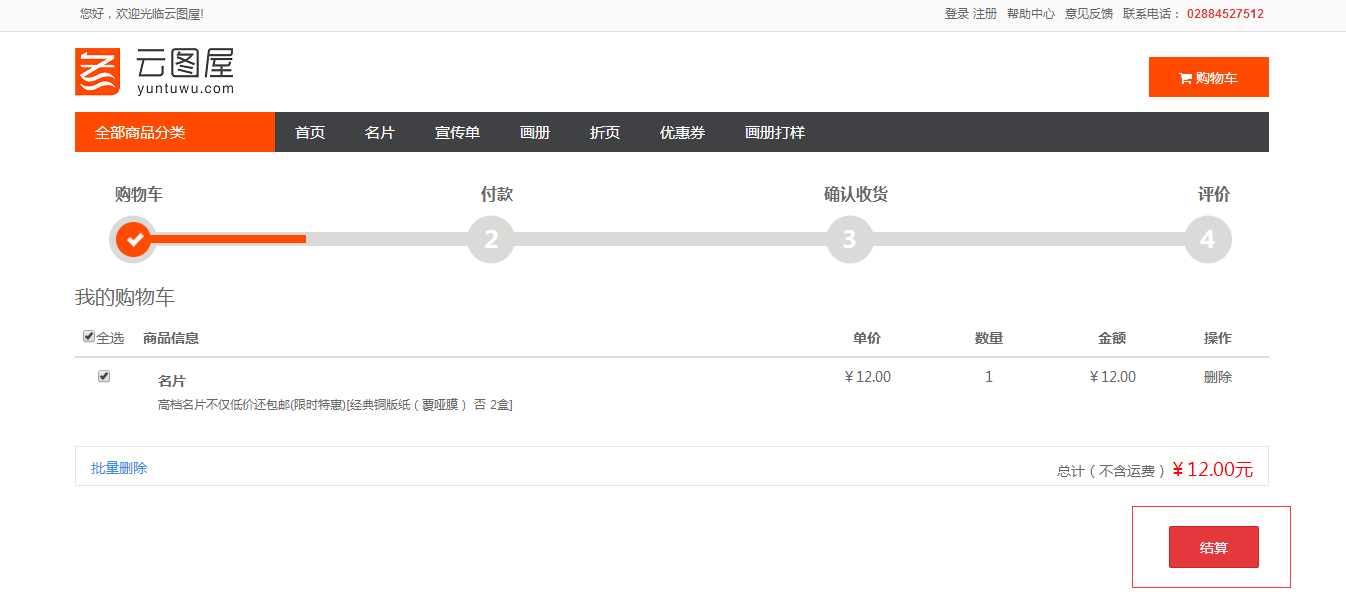Visit 帮助中心 help link
Image resolution: width=1346 pixels, height=599 pixels.
tap(1030, 14)
